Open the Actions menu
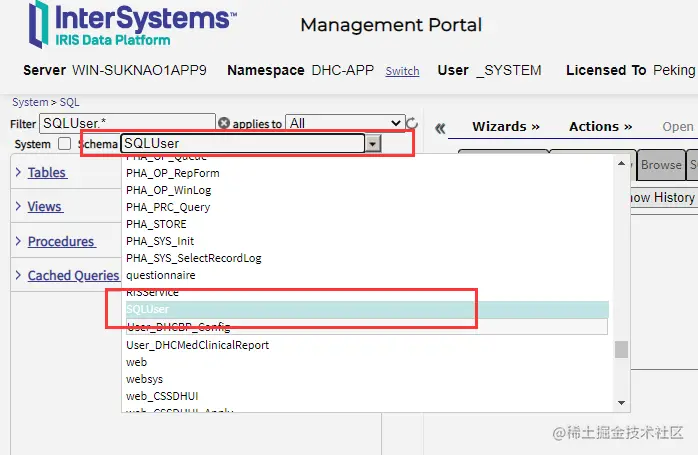Image resolution: width=698 pixels, height=455 pixels. (x=601, y=127)
